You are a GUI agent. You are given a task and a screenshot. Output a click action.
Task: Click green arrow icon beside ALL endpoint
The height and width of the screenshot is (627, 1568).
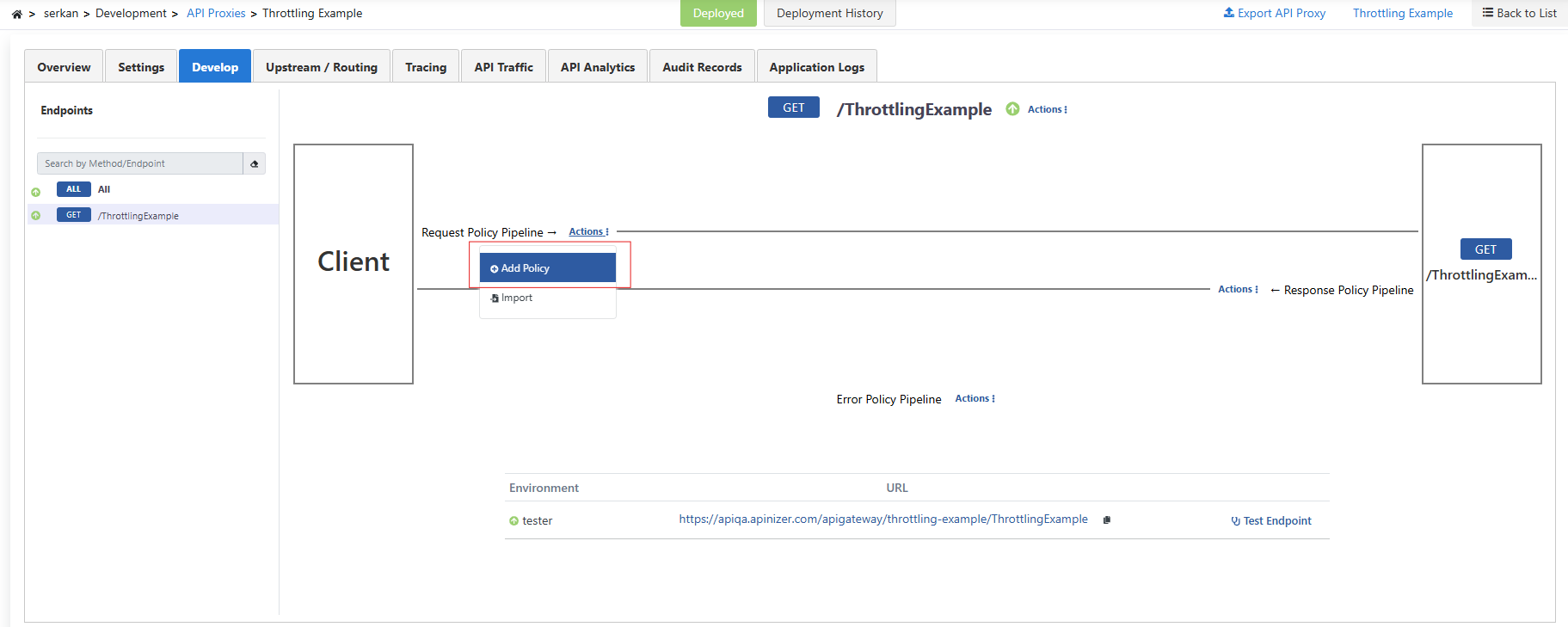click(x=36, y=191)
